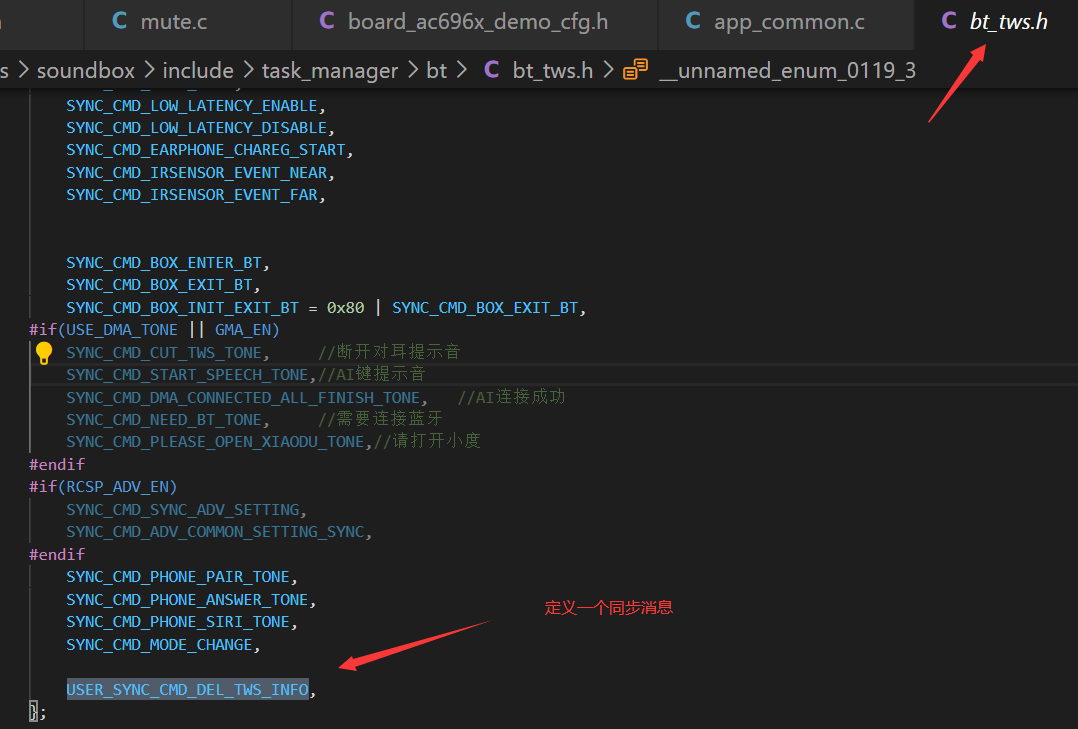Click SYNC_CMD_PLEASE_OPEN_XIAODU_TONE entry
Image resolution: width=1078 pixels, height=729 pixels.
pos(215,442)
